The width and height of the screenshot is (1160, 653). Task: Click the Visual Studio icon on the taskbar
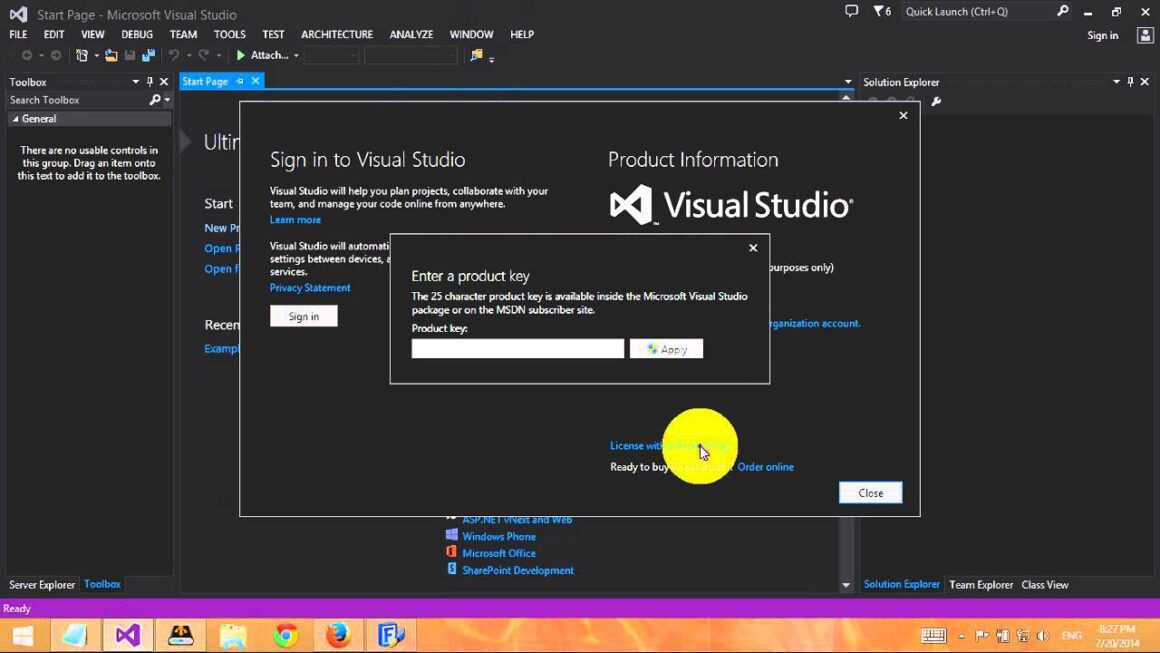(127, 635)
